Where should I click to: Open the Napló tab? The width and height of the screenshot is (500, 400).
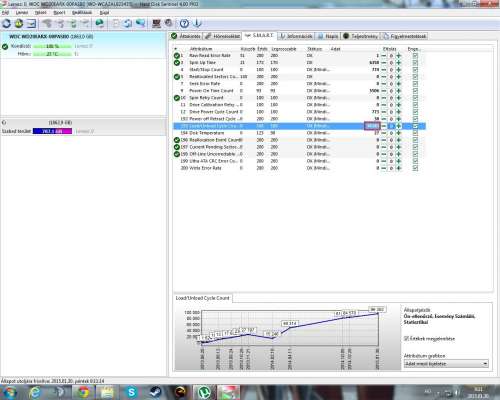point(328,36)
